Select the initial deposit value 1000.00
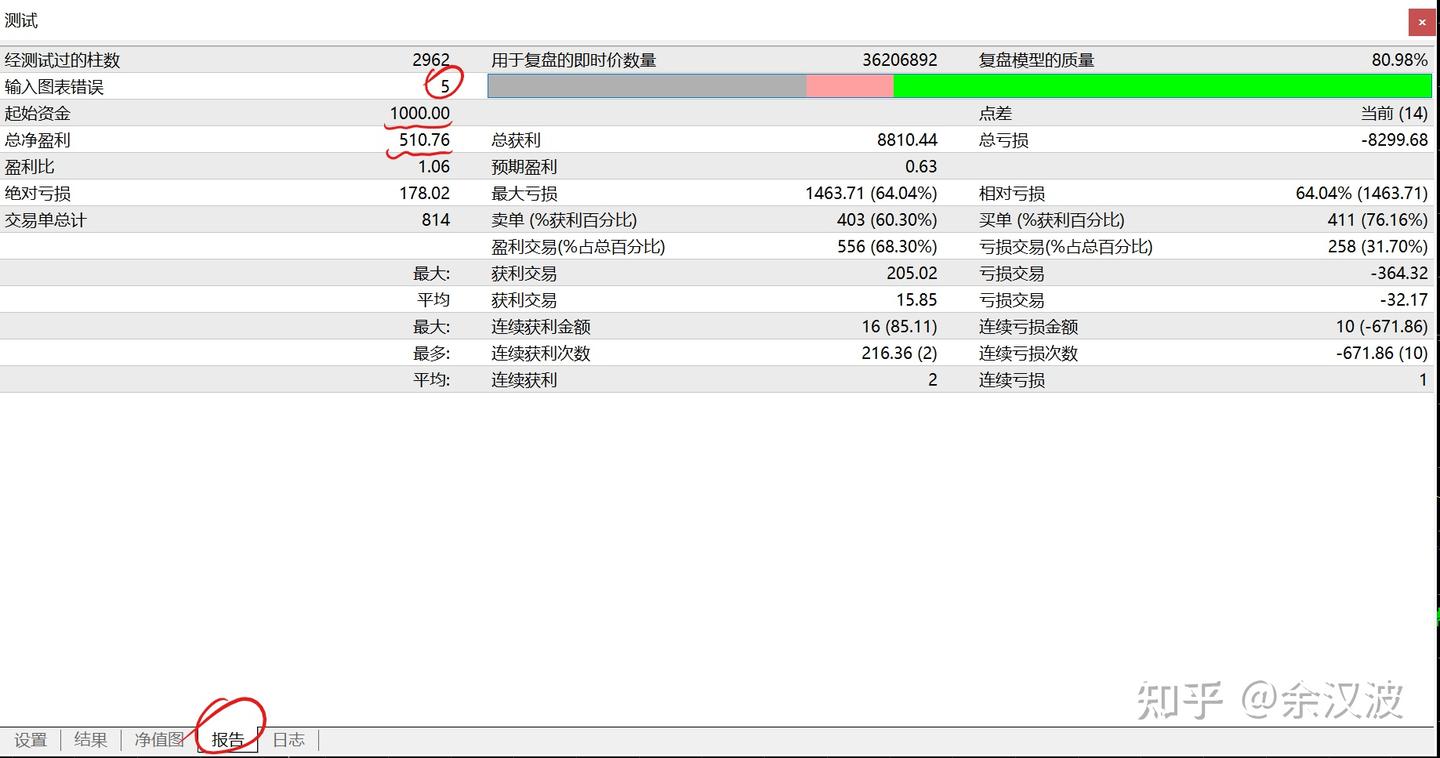This screenshot has width=1440, height=758. [x=420, y=114]
